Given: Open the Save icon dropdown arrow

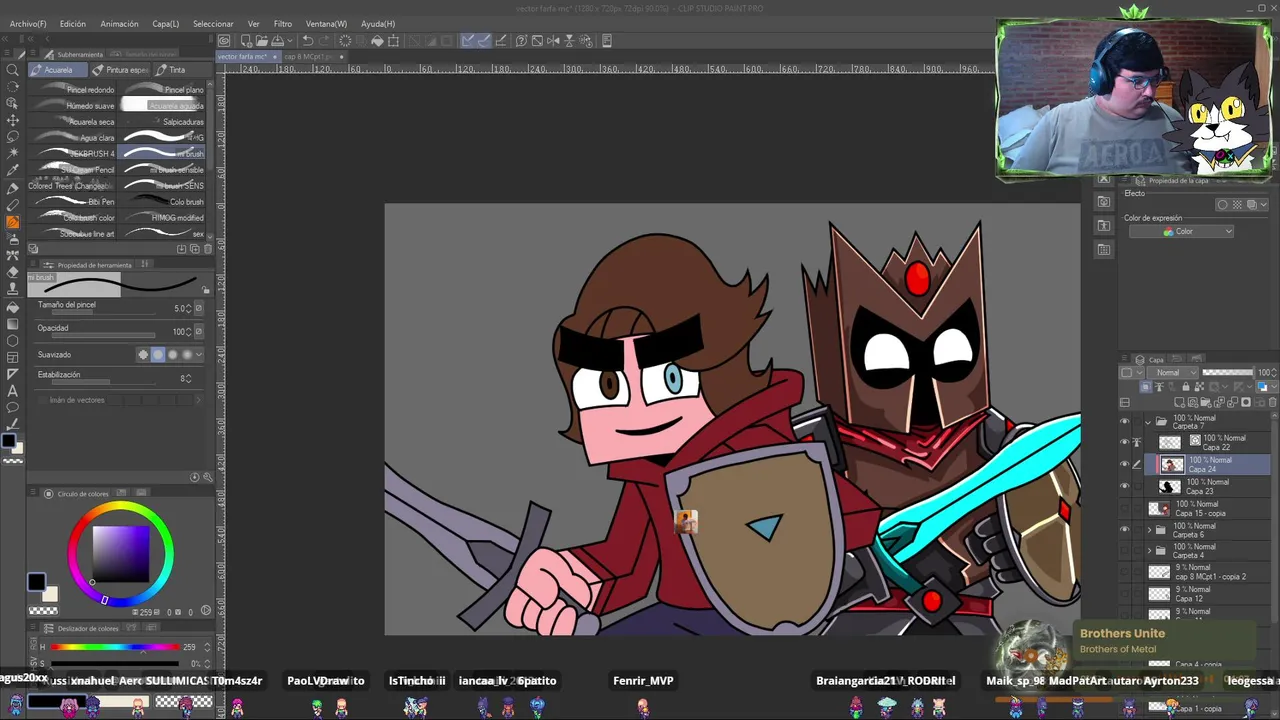Looking at the screenshot, I should pyautogui.click(x=288, y=41).
